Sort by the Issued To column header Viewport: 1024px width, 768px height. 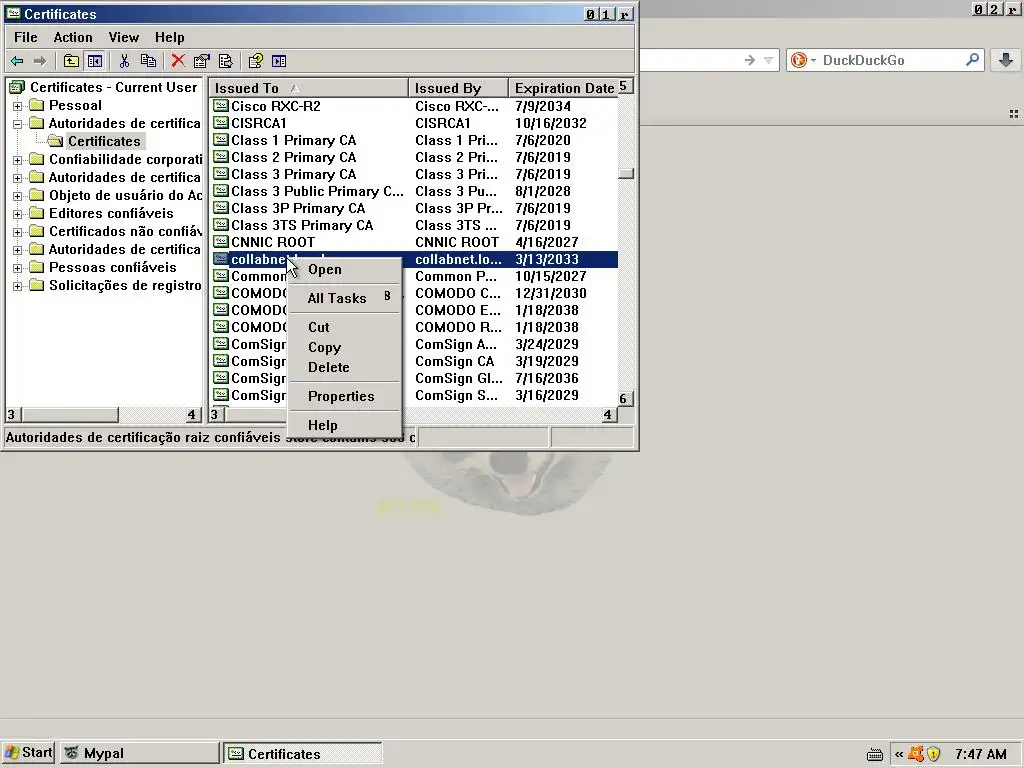point(308,88)
